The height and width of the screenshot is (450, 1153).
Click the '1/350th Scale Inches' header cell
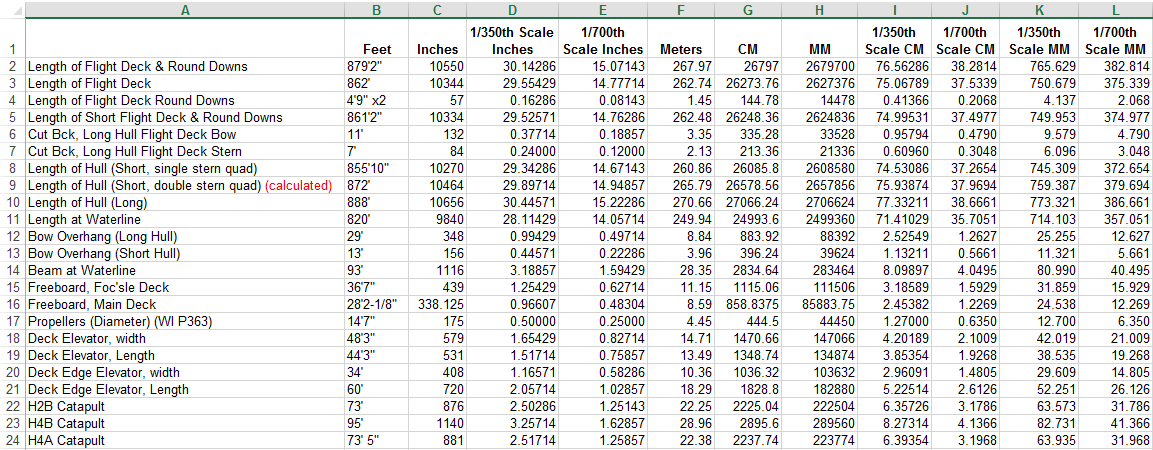[513, 38]
